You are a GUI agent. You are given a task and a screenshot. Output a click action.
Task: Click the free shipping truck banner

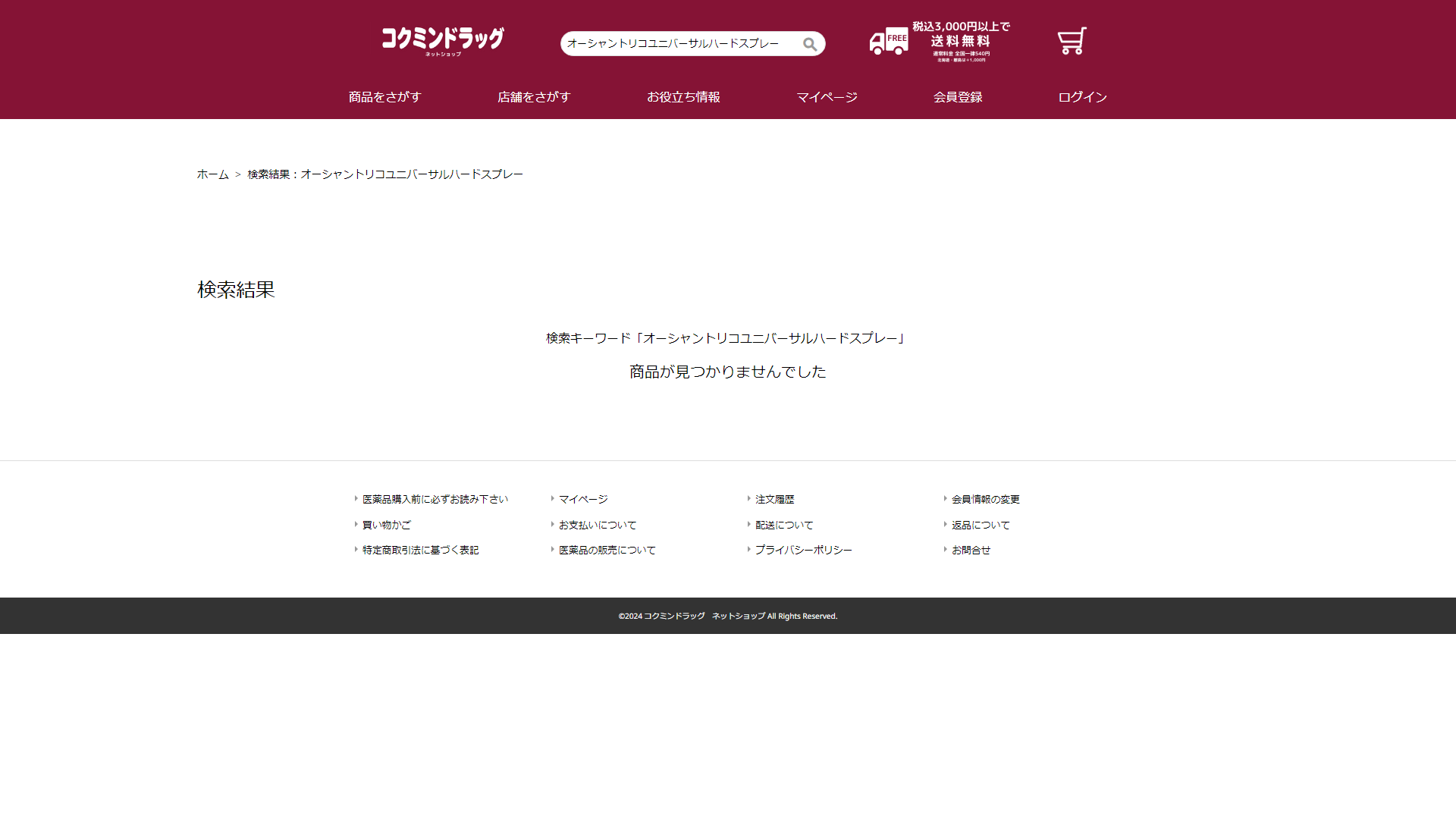point(940,42)
